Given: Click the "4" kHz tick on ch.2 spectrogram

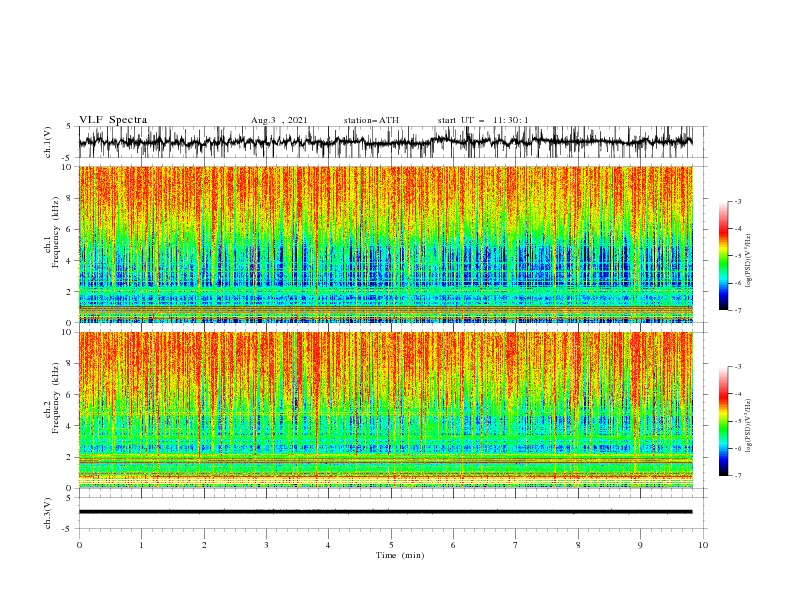Looking at the screenshot, I should (x=69, y=426).
